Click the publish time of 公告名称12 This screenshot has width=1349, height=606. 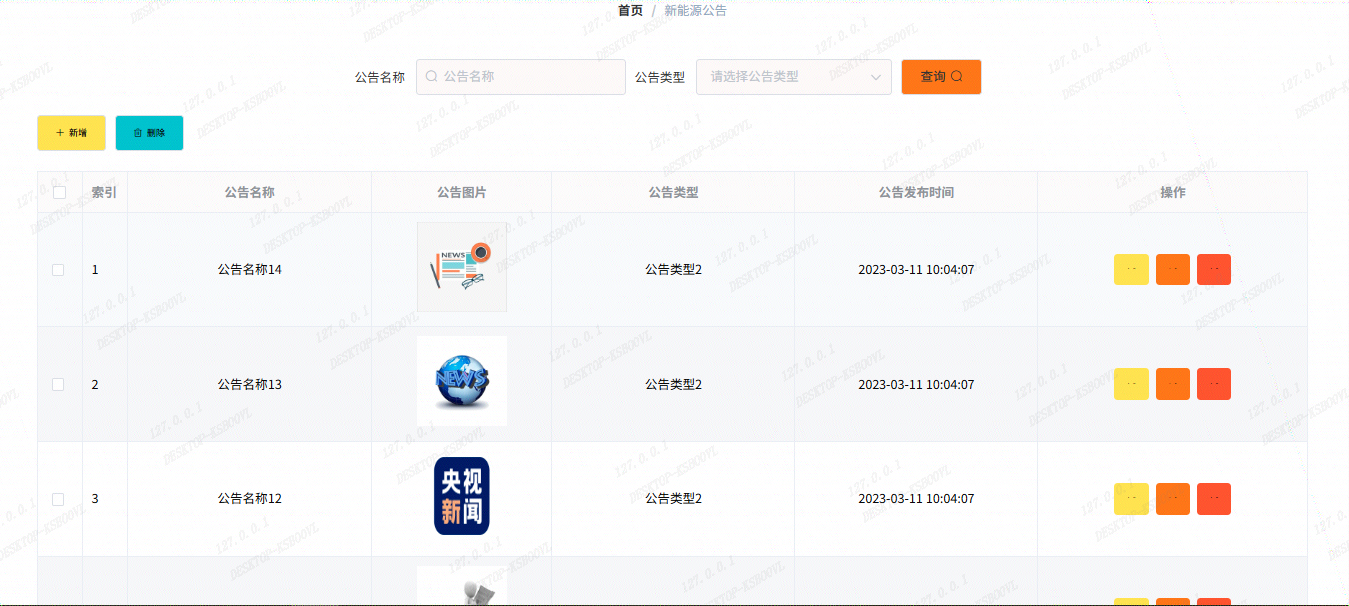point(916,499)
